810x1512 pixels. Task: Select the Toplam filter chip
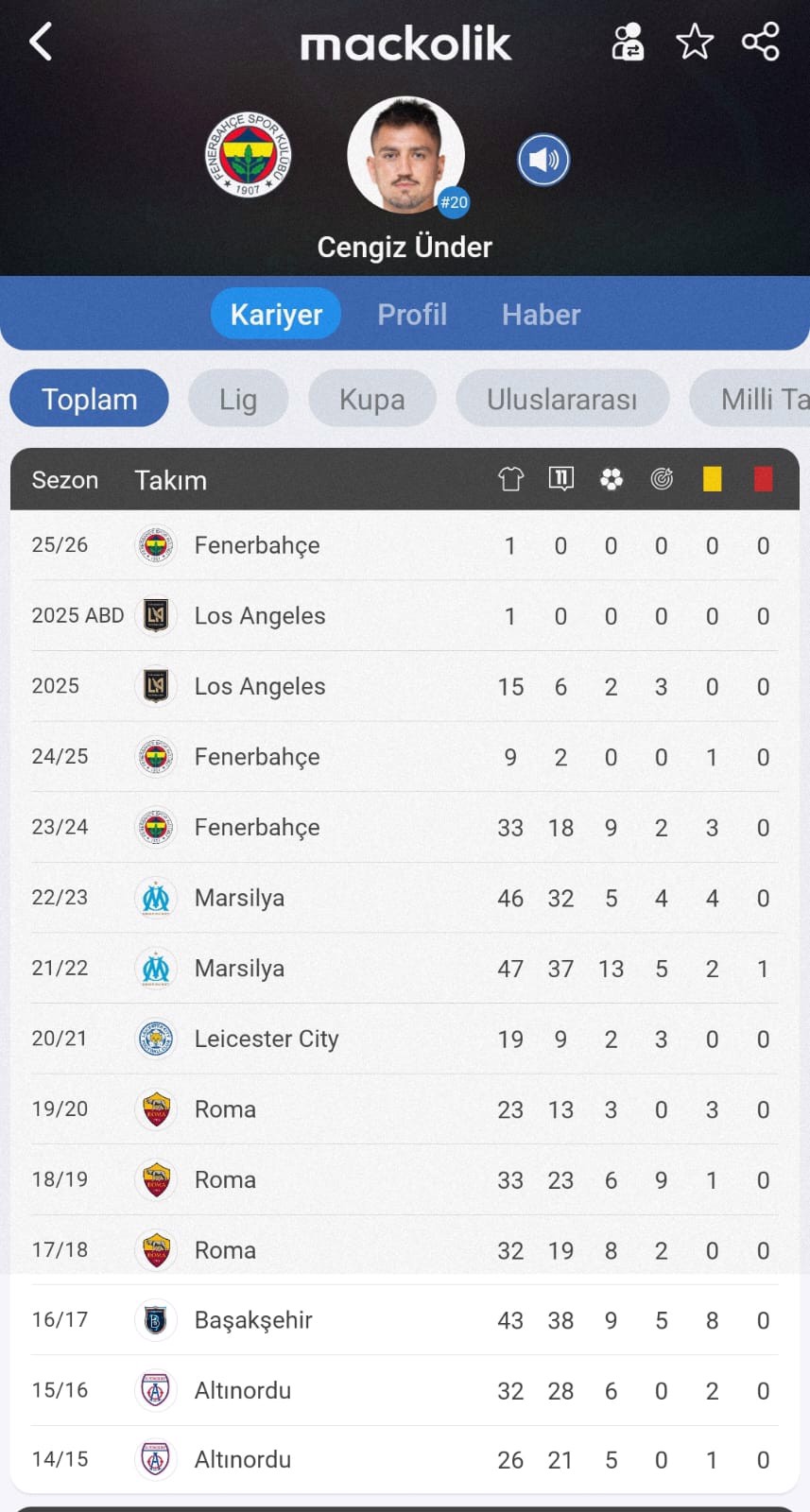pyautogui.click(x=90, y=399)
